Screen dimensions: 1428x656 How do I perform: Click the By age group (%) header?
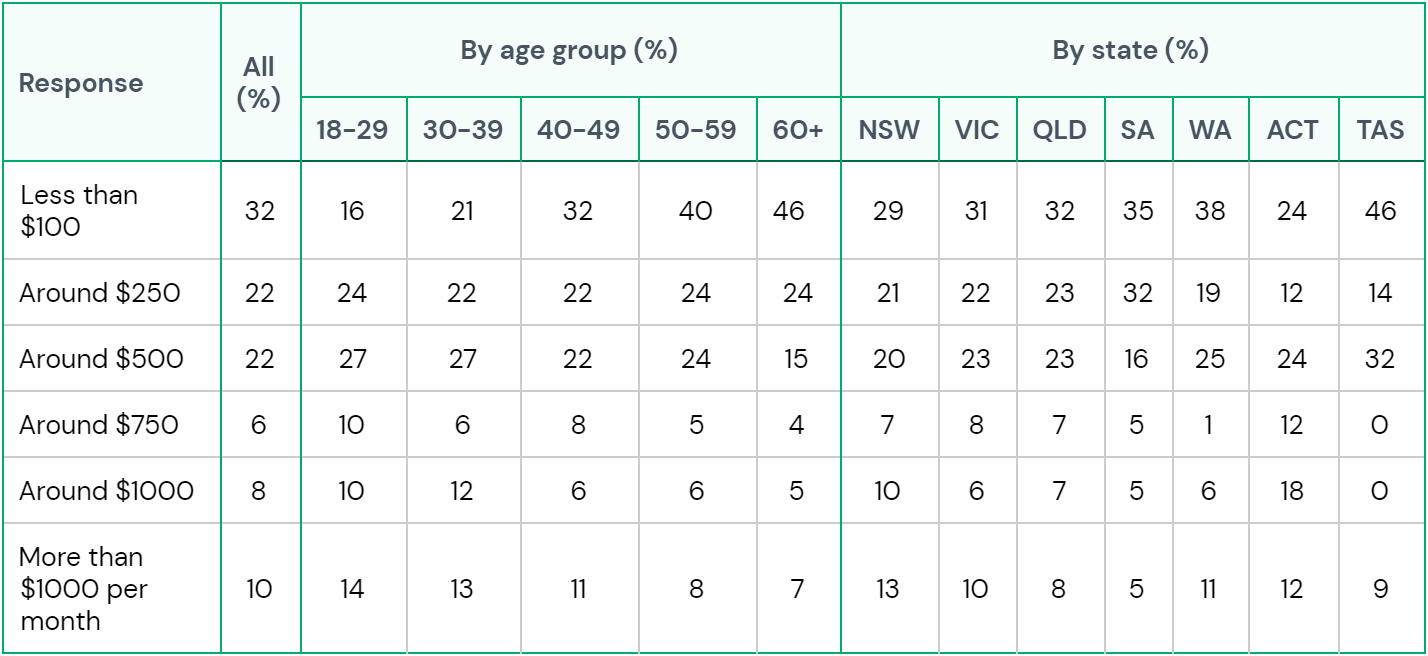569,51
